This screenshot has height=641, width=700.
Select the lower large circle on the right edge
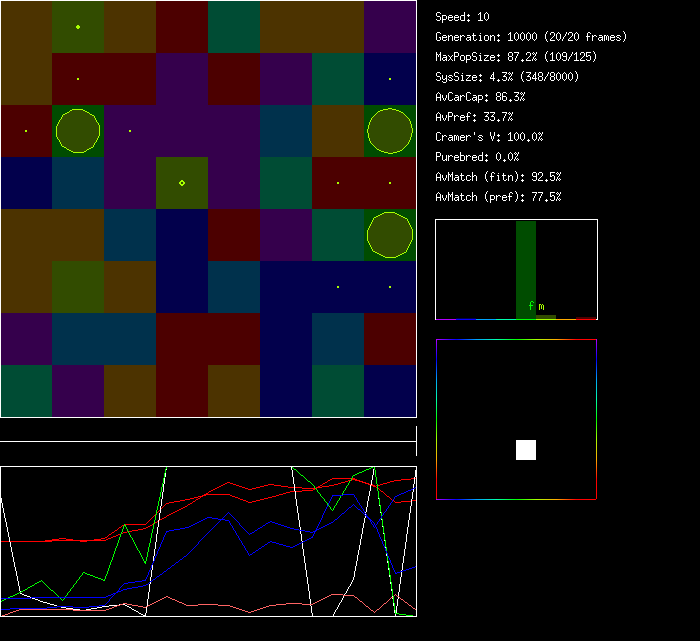click(x=389, y=235)
